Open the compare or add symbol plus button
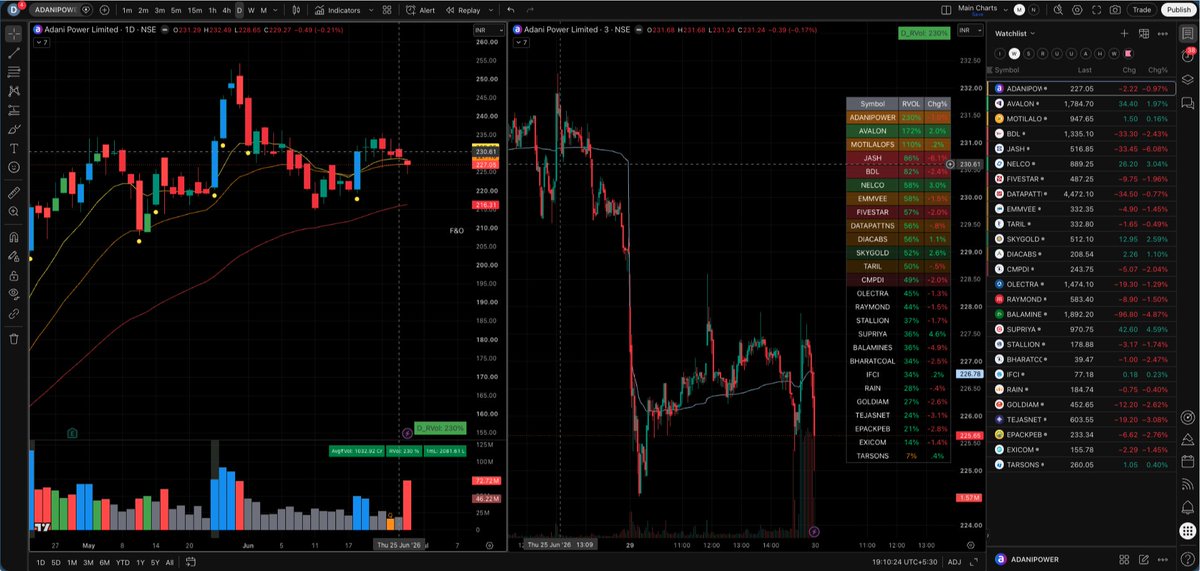This screenshot has width=1200, height=571. (x=104, y=9)
